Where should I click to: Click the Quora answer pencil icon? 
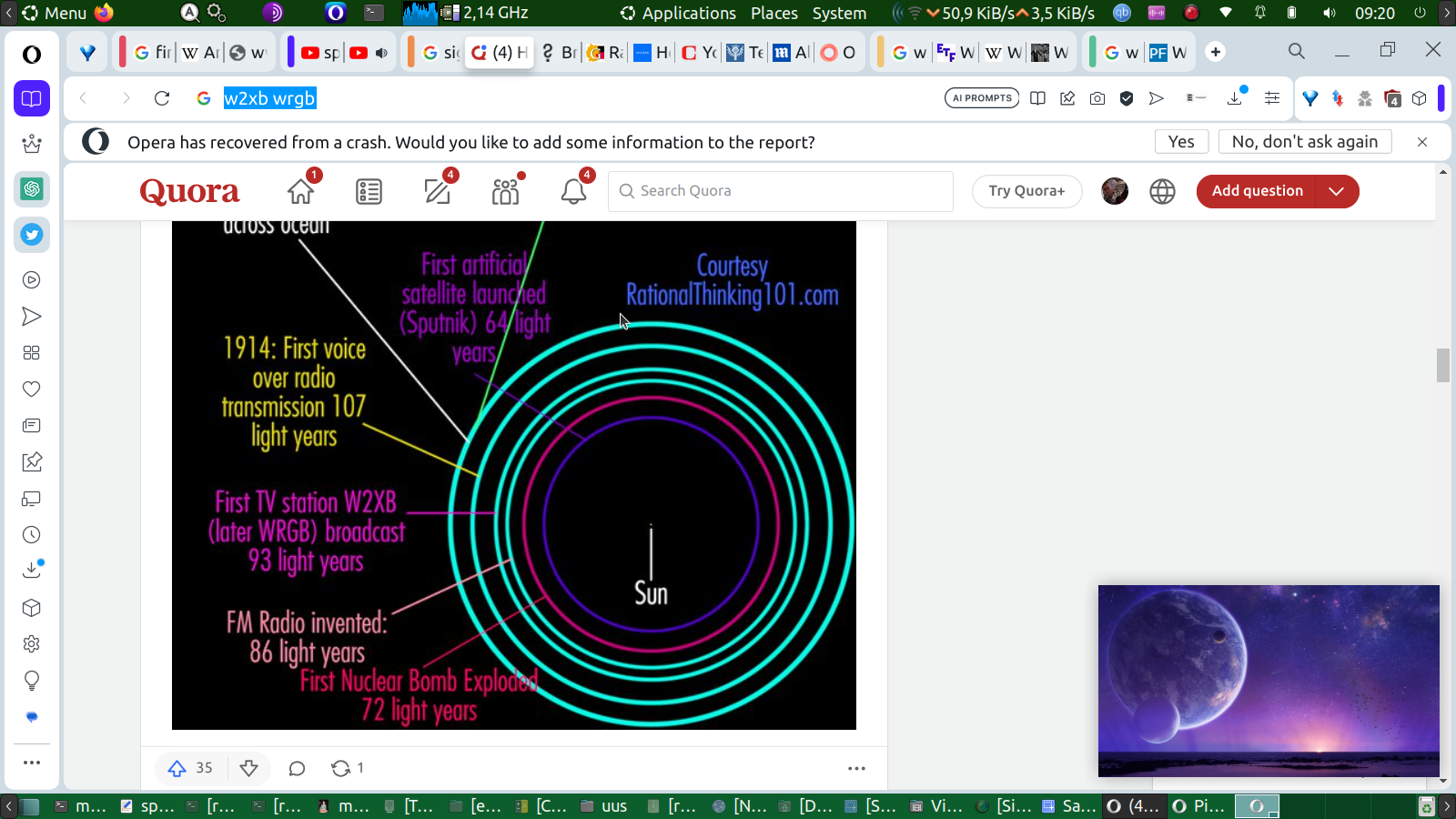[x=437, y=192]
